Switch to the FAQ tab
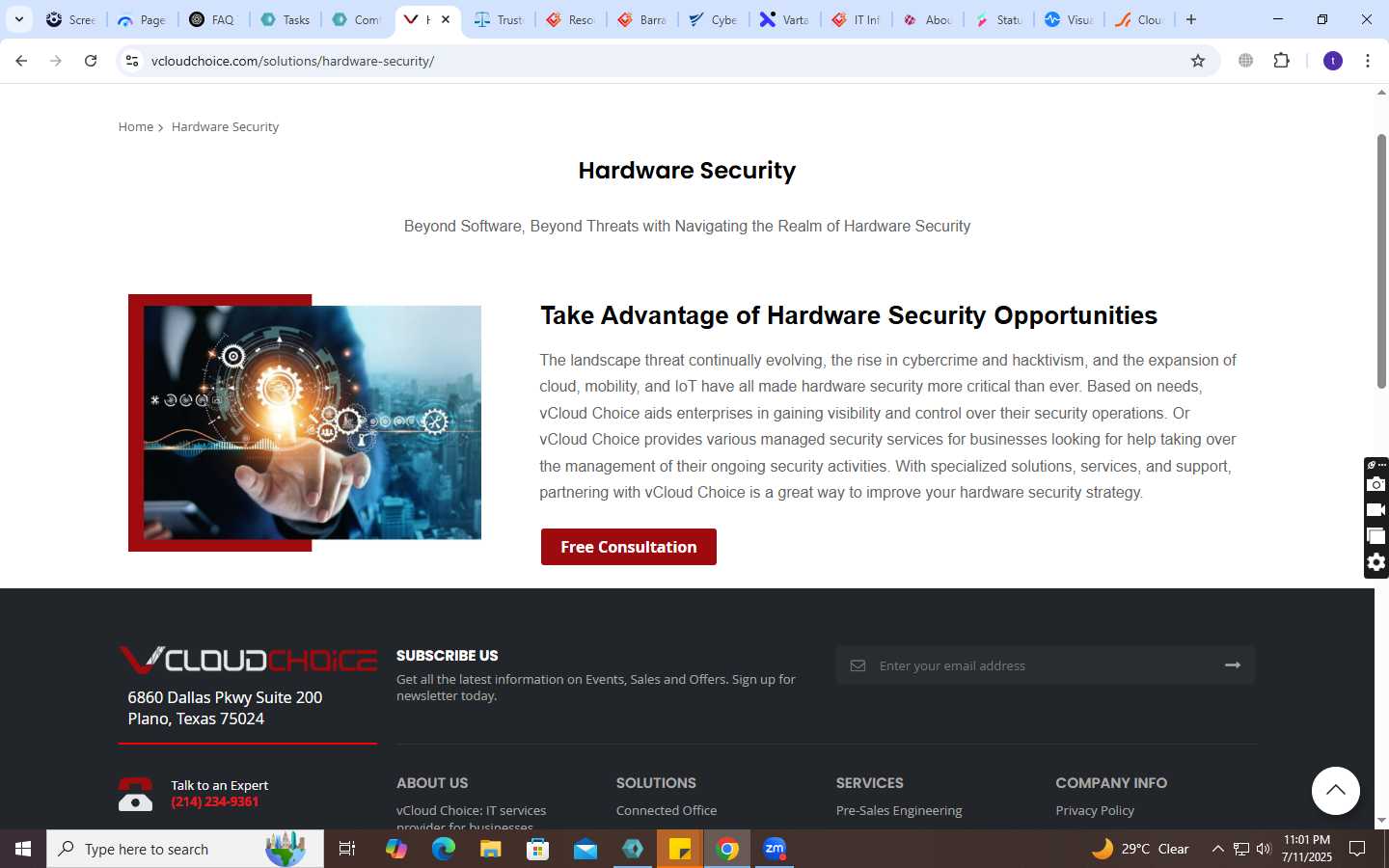 point(213,19)
